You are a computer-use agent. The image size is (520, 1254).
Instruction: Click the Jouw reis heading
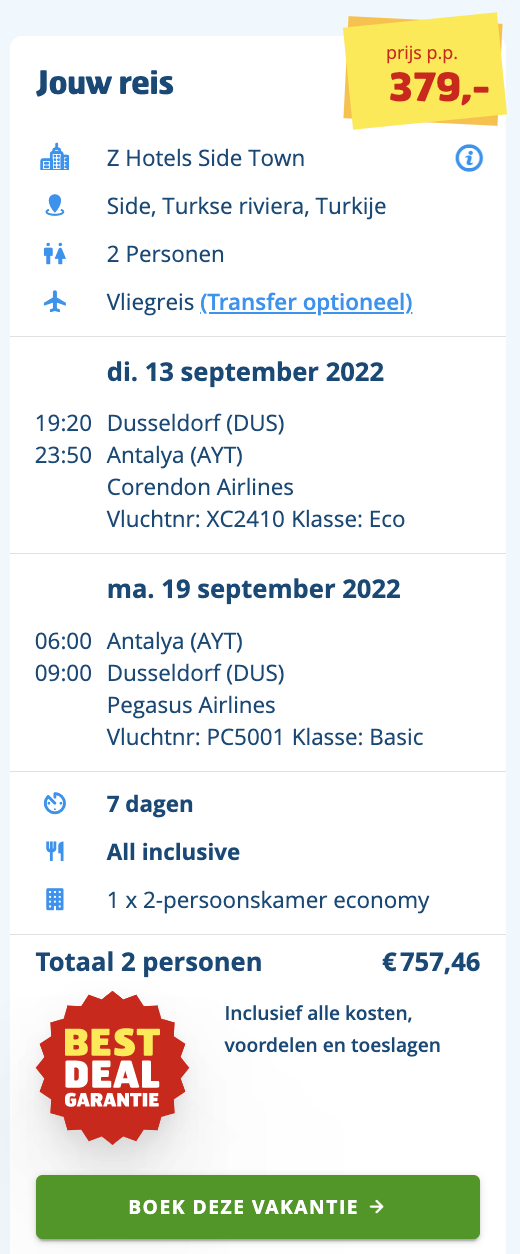(105, 83)
